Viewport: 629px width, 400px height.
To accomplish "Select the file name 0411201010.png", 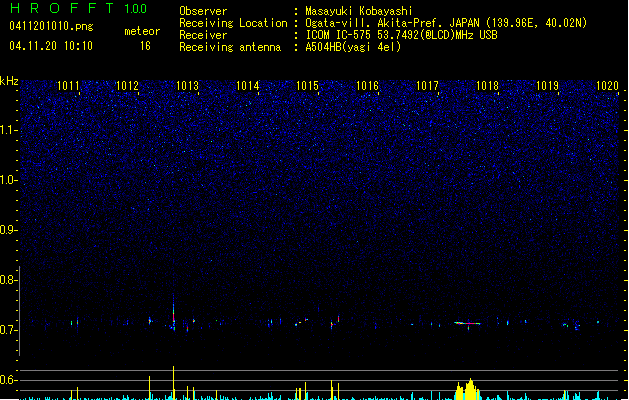I will tap(51, 26).
